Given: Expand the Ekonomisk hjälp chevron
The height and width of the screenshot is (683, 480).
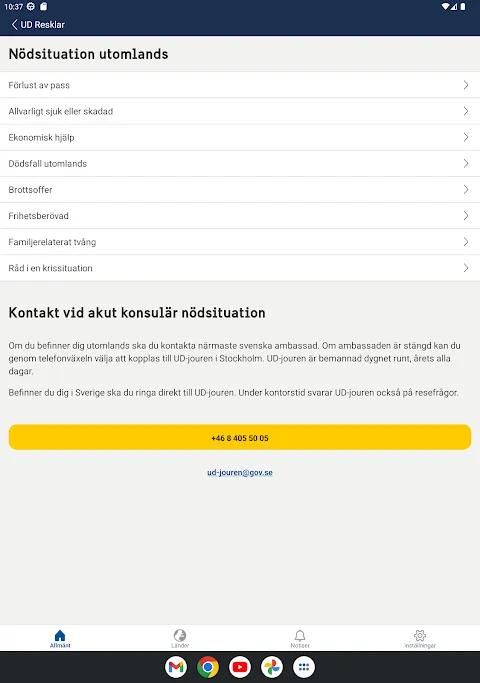Looking at the screenshot, I should [x=466, y=137].
